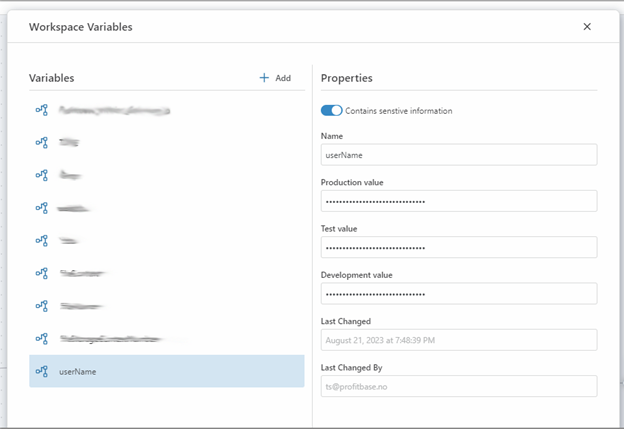Click the first variable's icon in list
The image size is (624, 429).
[x=42, y=110]
